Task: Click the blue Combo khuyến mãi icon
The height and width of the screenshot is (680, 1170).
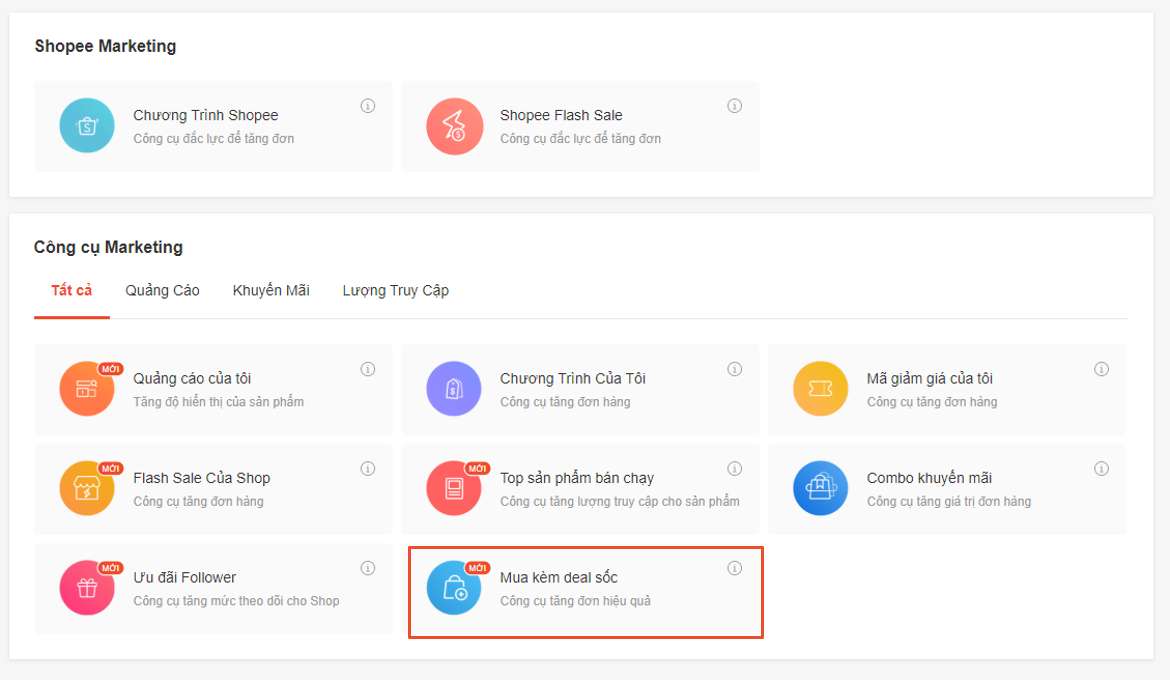Action: tap(820, 488)
